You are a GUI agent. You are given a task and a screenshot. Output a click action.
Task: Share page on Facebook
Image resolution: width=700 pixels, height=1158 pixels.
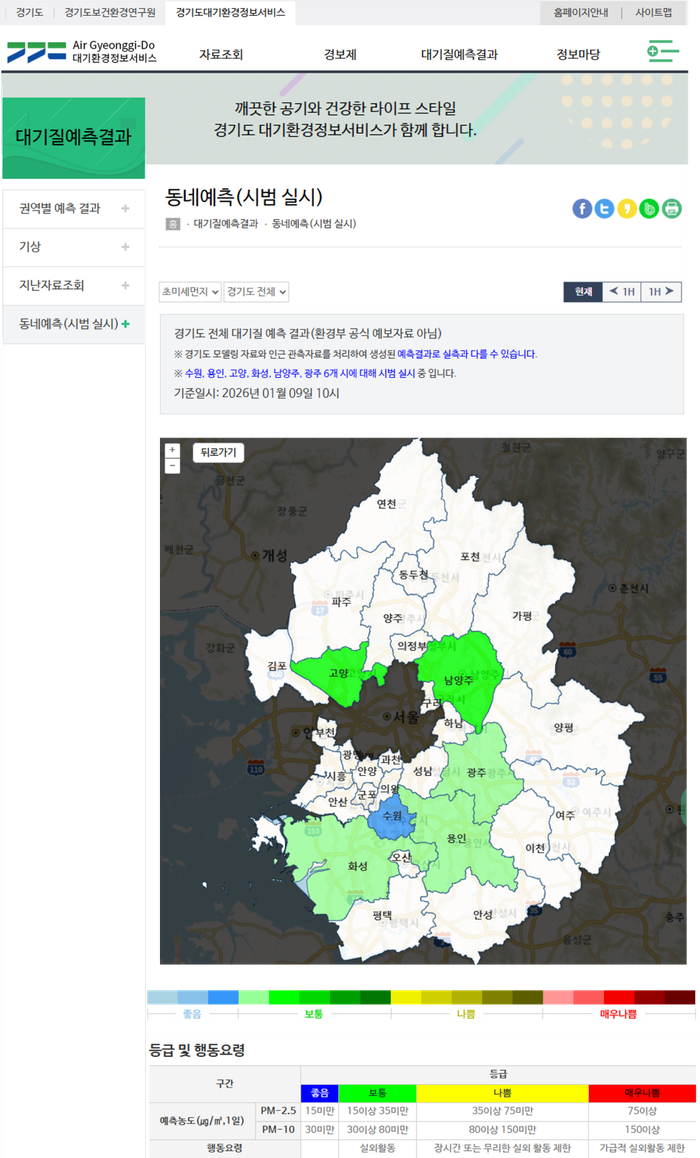(x=582, y=208)
